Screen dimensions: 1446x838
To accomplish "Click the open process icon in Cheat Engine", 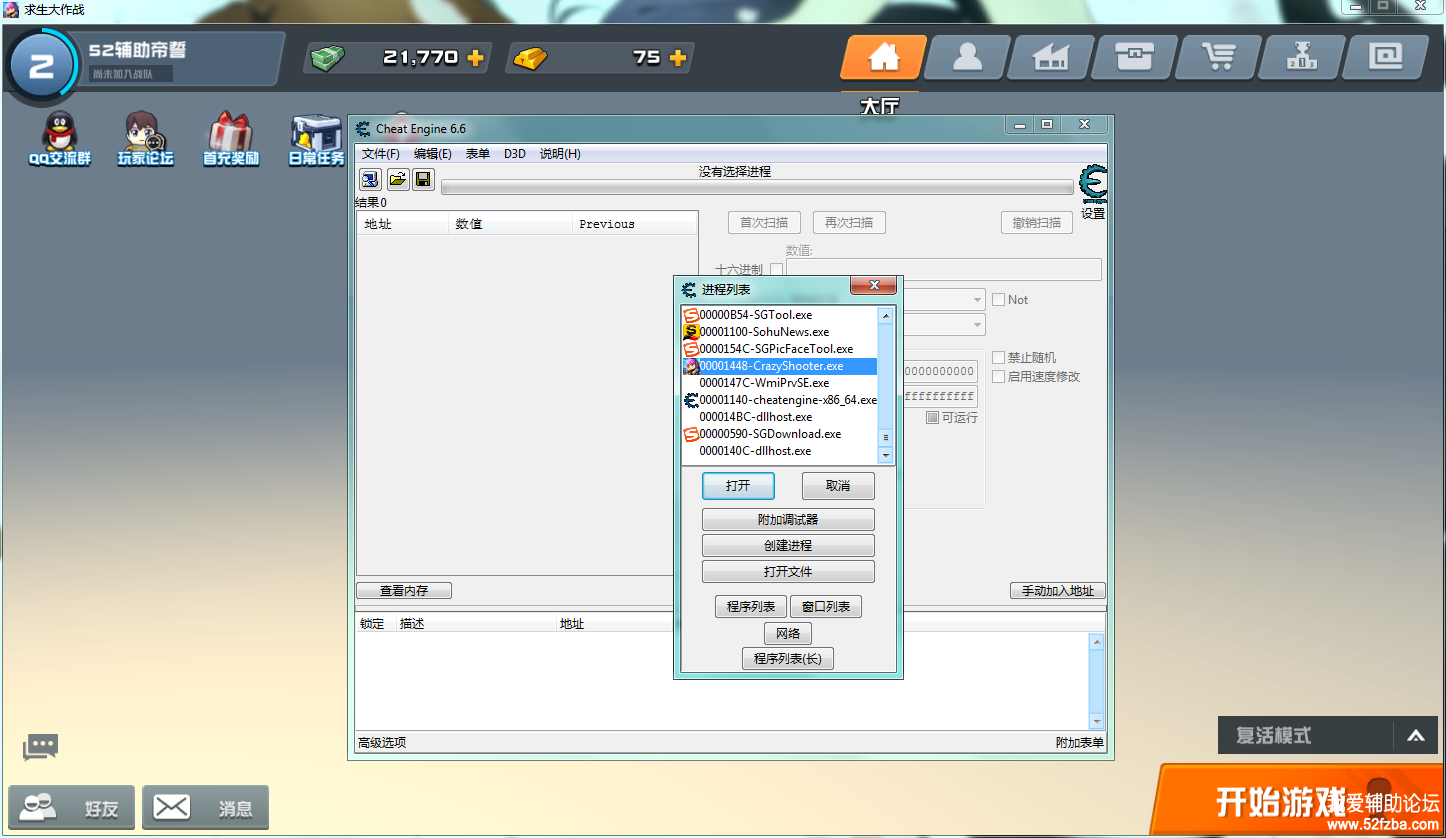I will 370,180.
